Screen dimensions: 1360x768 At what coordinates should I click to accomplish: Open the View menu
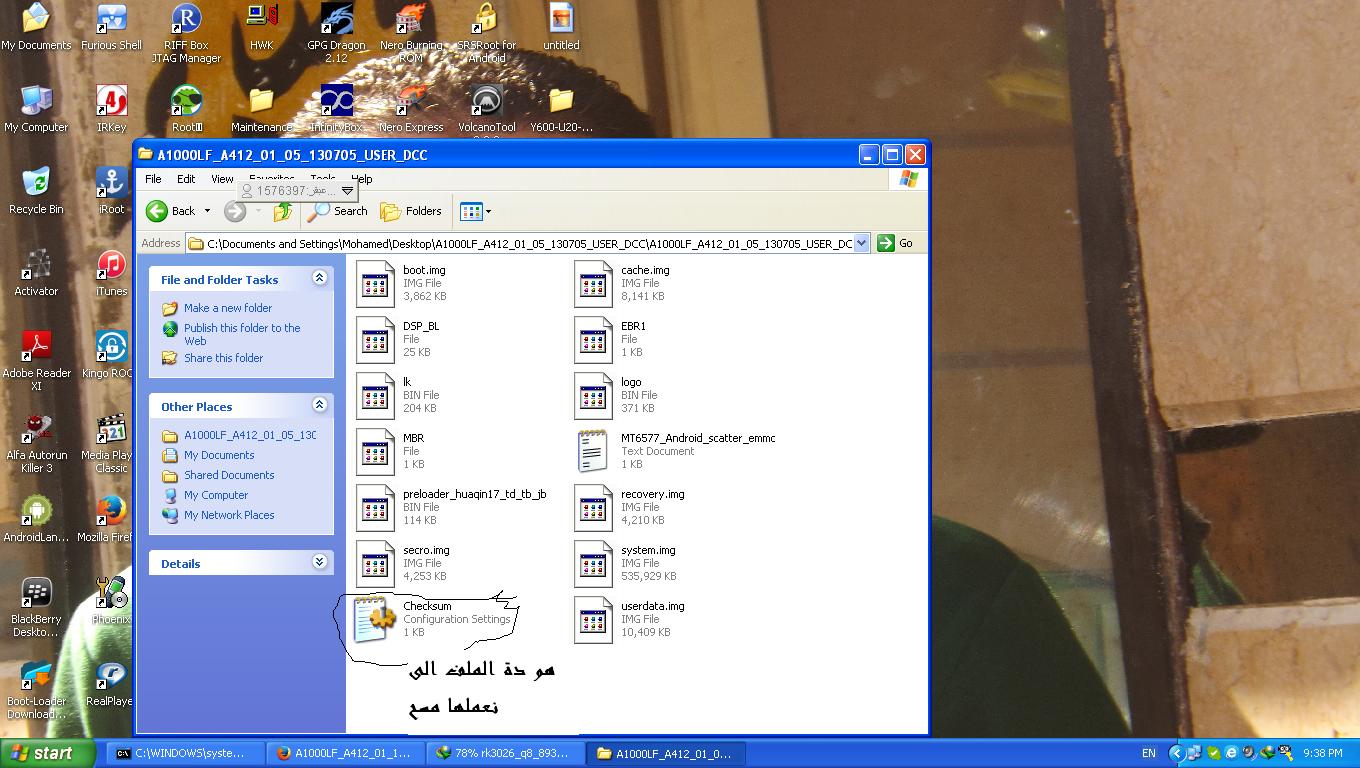[222, 179]
